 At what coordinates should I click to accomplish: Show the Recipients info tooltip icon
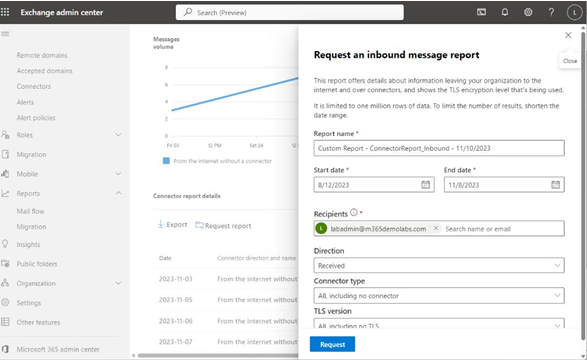354,213
